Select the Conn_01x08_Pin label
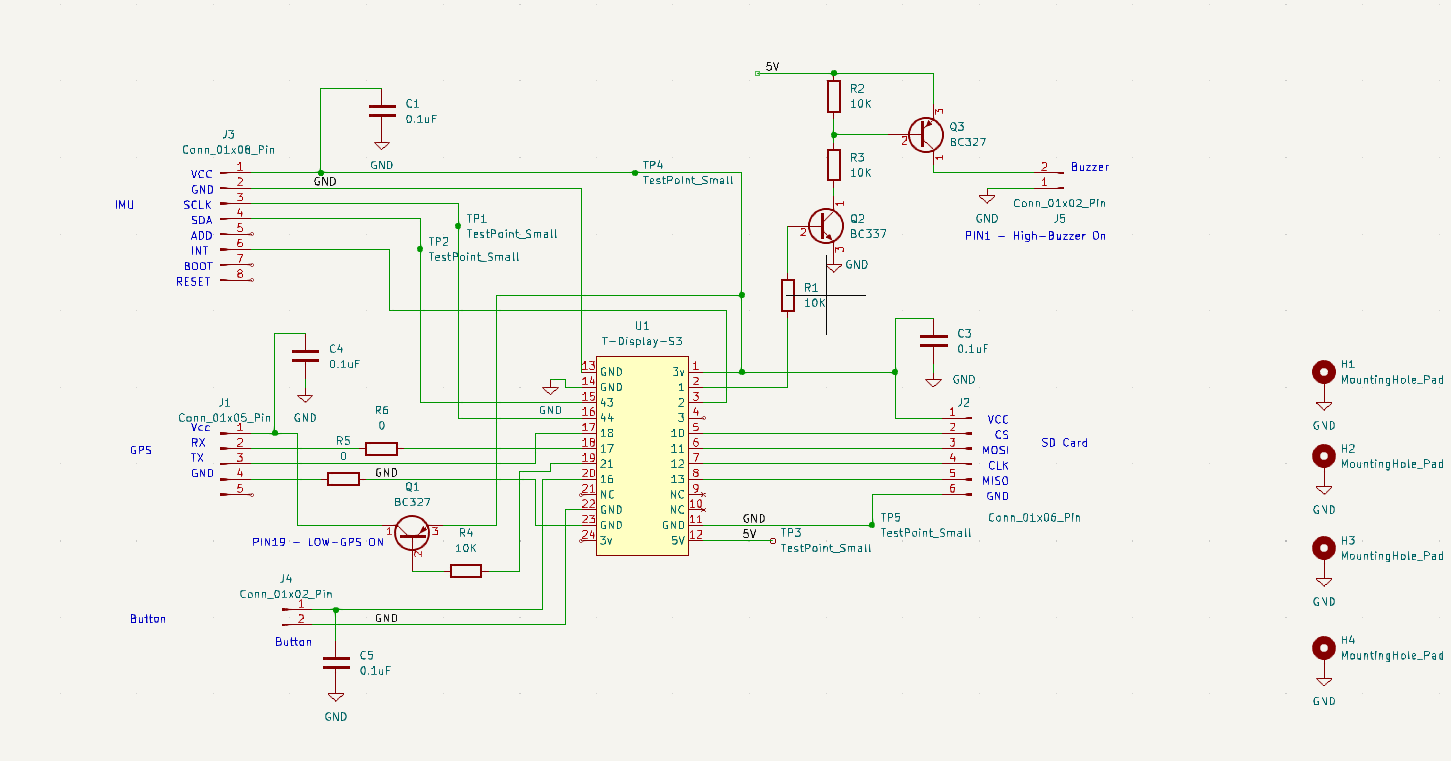This screenshot has width=1451, height=761. point(228,149)
